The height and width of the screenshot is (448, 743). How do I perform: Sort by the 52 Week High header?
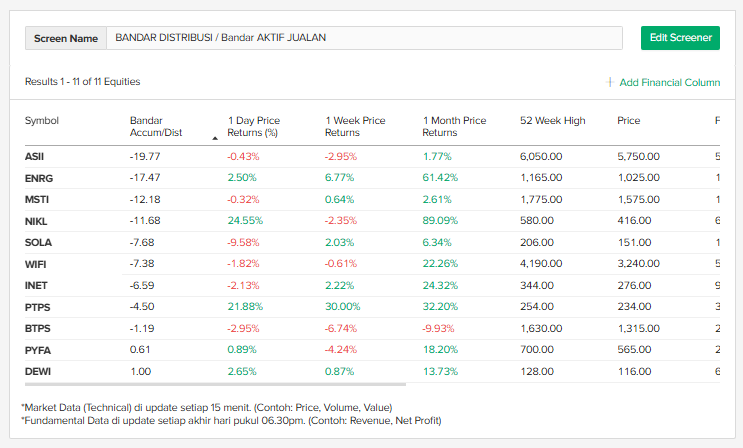(552, 121)
